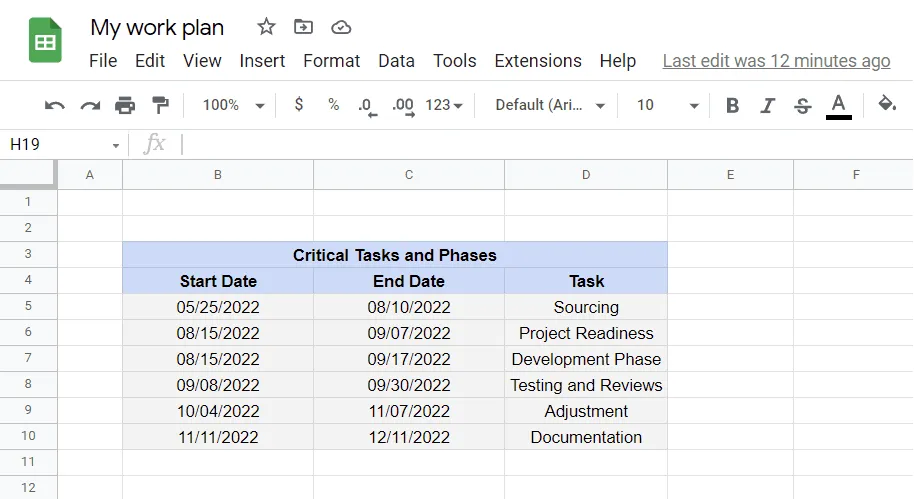
Task: Open the last edit version history link
Action: [x=776, y=61]
